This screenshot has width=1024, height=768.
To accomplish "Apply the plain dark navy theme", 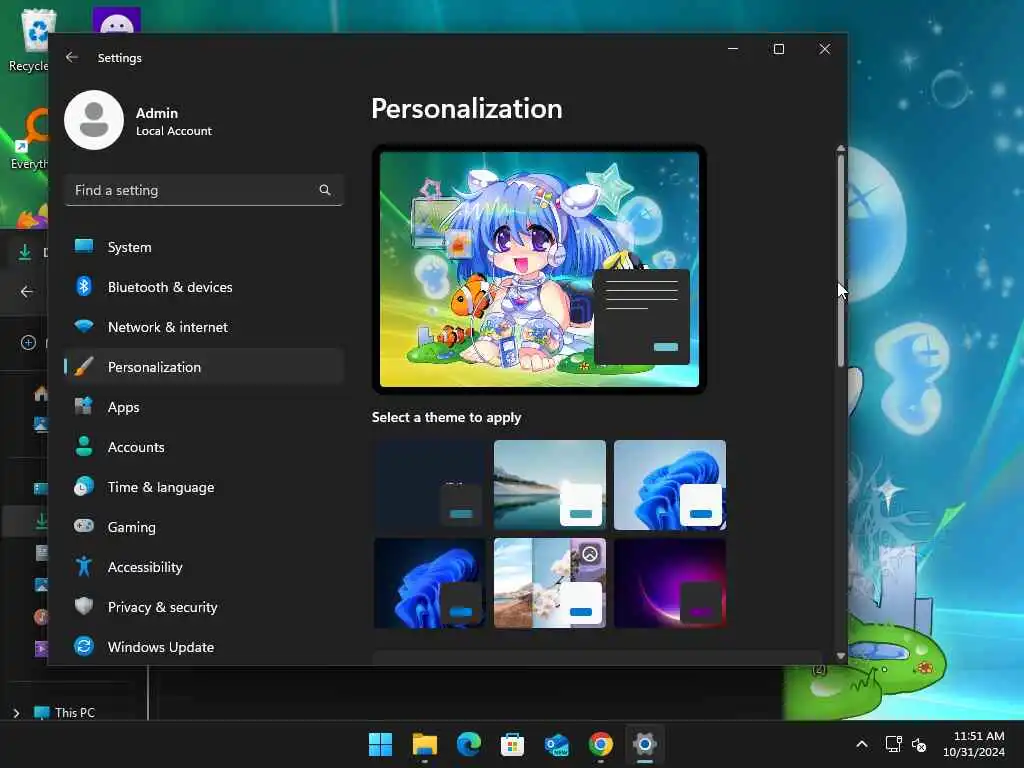I will [430, 485].
